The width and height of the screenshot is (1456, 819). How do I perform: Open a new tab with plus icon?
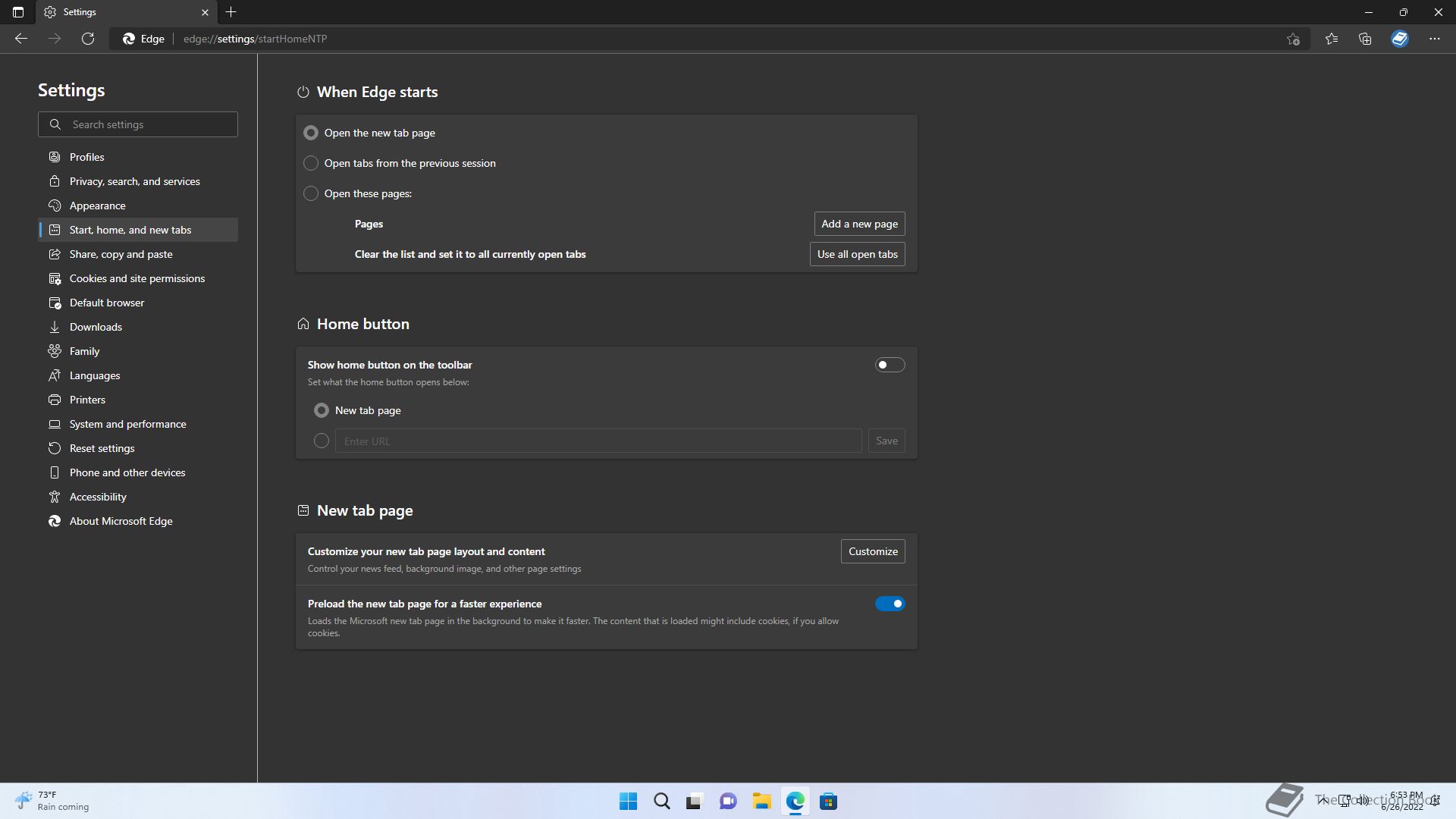coord(231,12)
